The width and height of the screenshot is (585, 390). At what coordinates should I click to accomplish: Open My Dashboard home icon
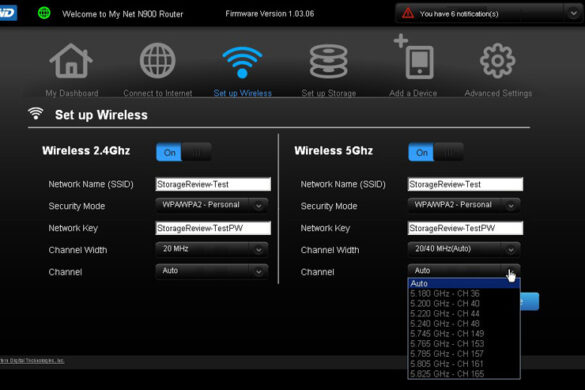[x=71, y=61]
